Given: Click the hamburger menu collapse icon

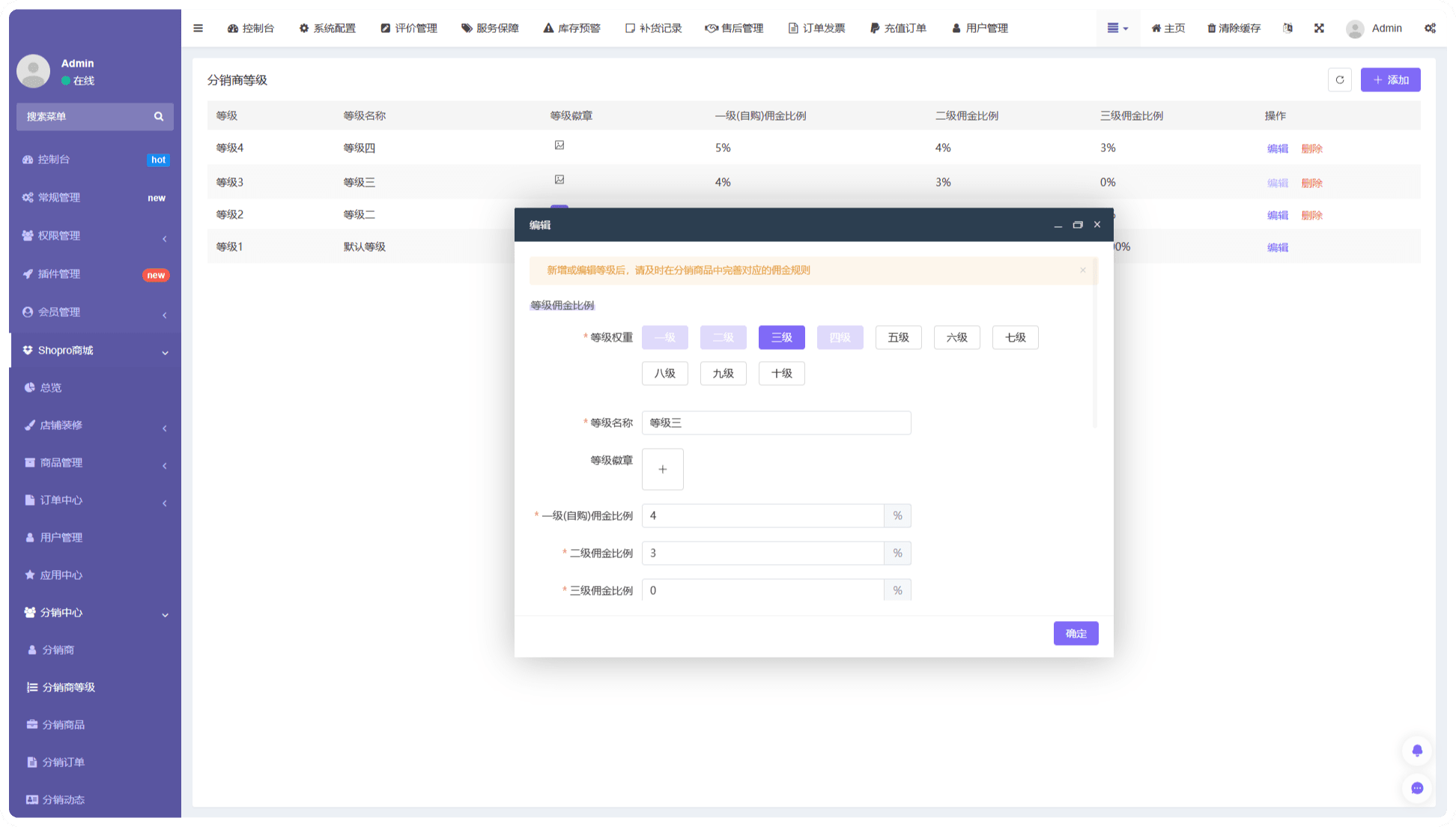Looking at the screenshot, I should 198,28.
